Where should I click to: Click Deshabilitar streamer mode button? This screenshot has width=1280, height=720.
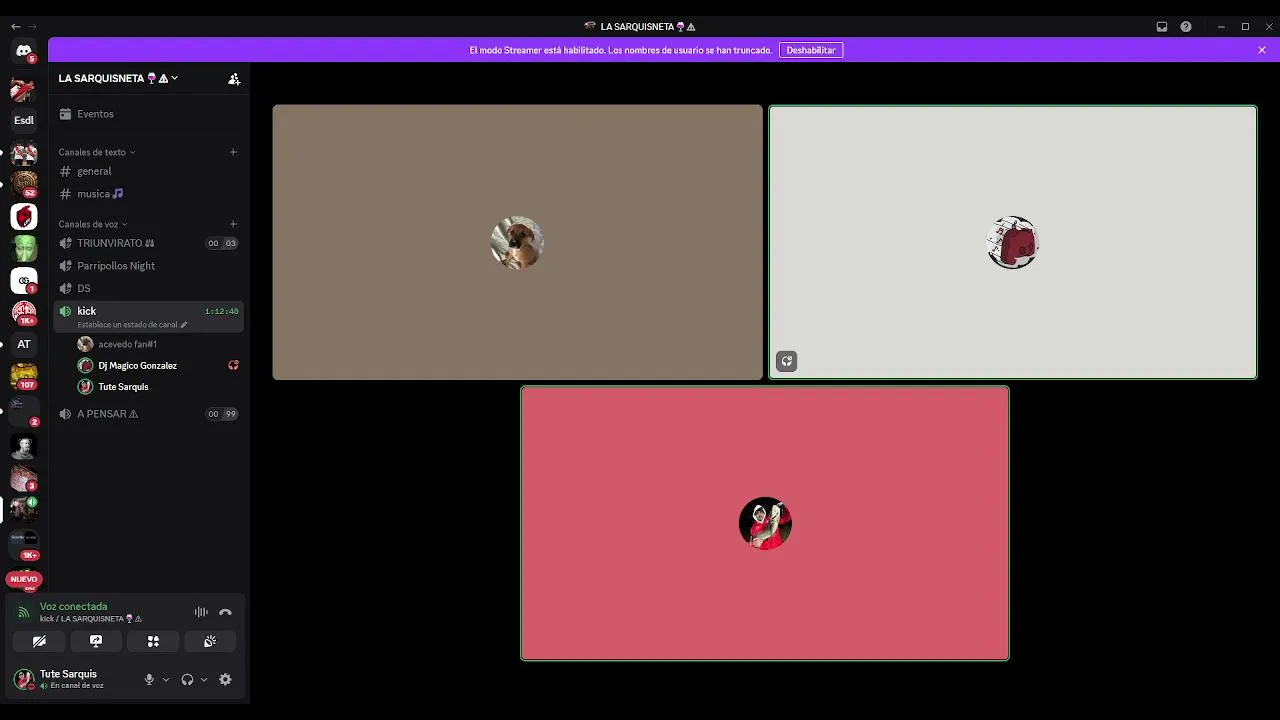(x=811, y=50)
